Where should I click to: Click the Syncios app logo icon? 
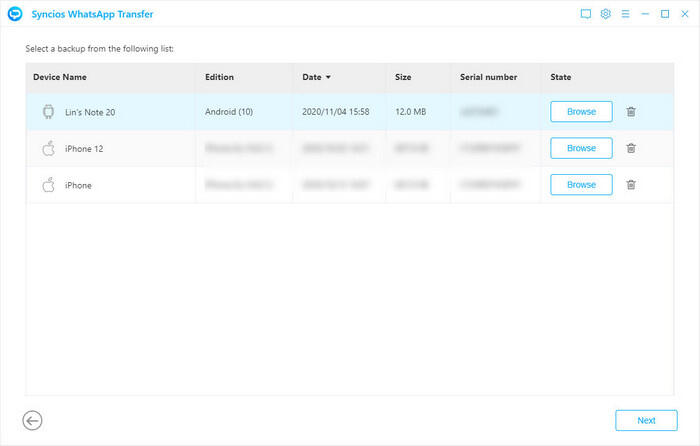[x=15, y=14]
